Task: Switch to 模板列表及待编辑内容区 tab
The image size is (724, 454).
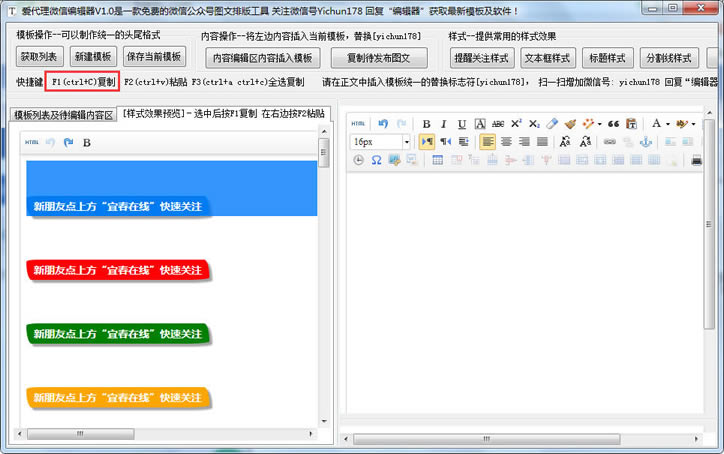Action: pyautogui.click(x=63, y=115)
